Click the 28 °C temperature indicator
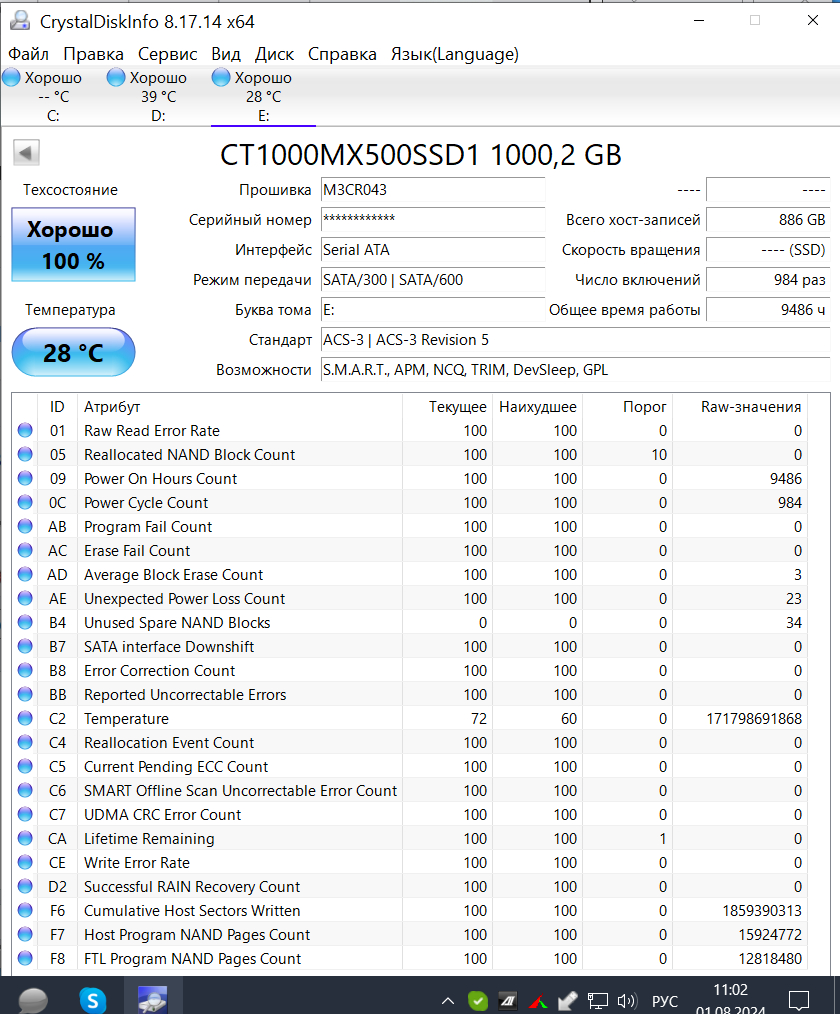 coord(73,352)
